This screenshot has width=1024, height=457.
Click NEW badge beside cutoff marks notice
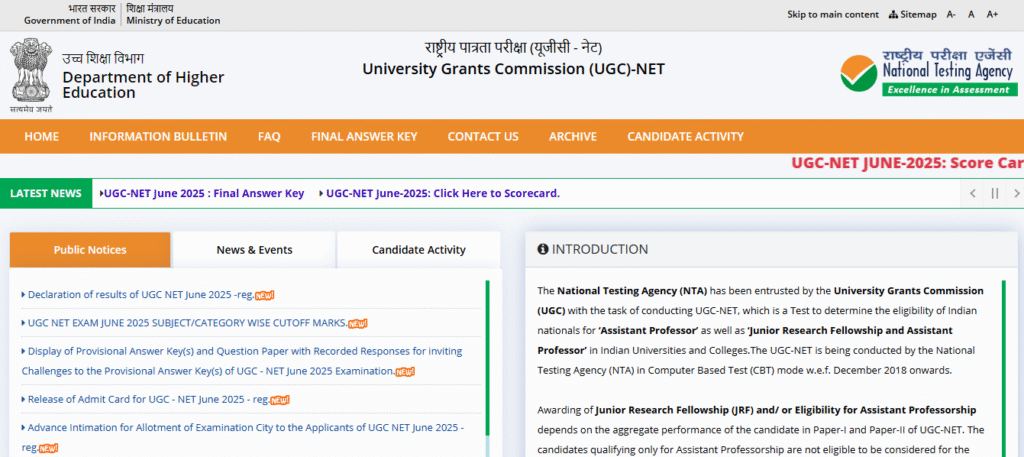click(x=358, y=323)
